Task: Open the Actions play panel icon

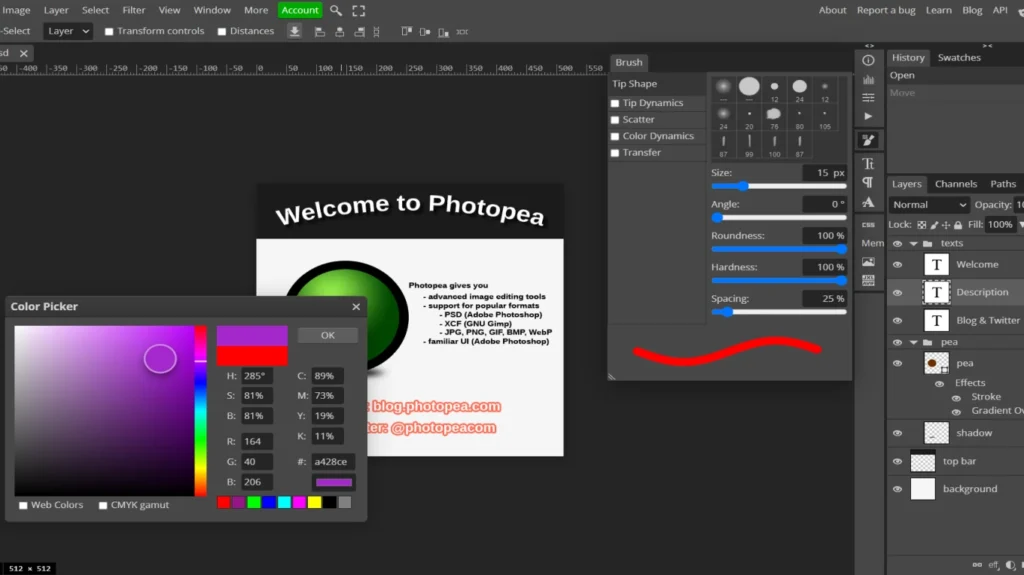Action: click(x=868, y=116)
